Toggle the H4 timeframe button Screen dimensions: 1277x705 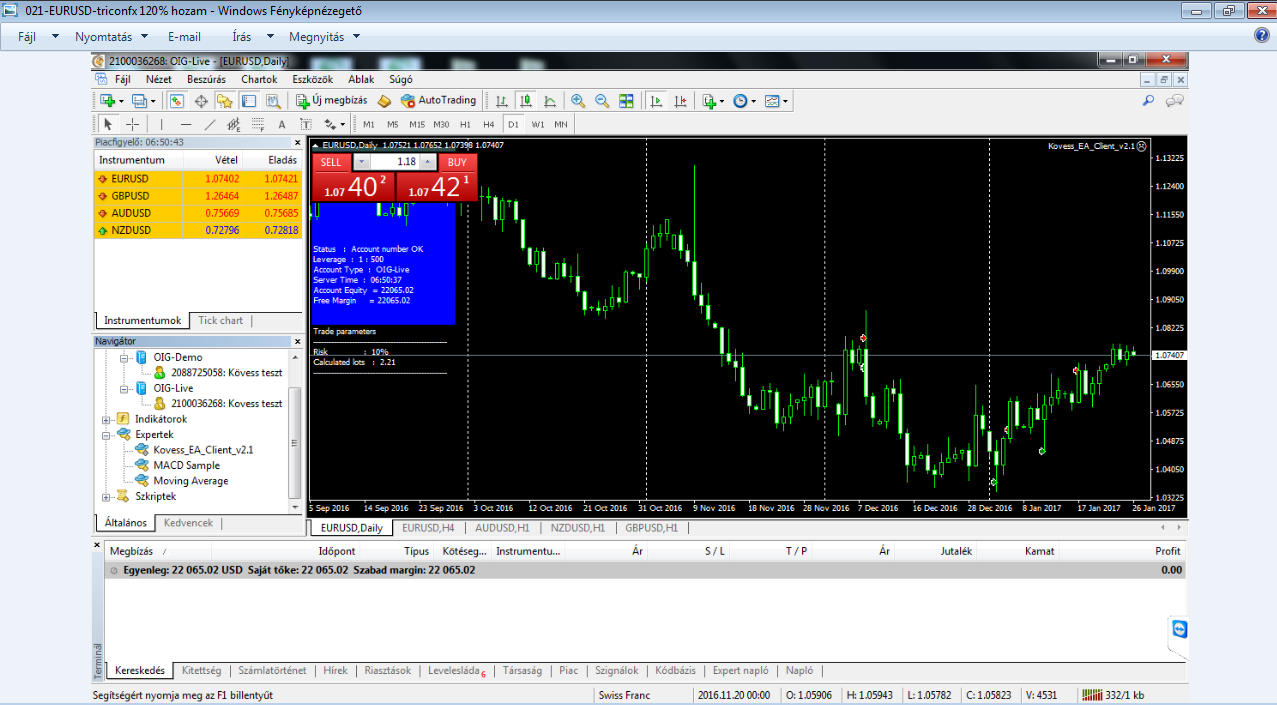tap(488, 125)
